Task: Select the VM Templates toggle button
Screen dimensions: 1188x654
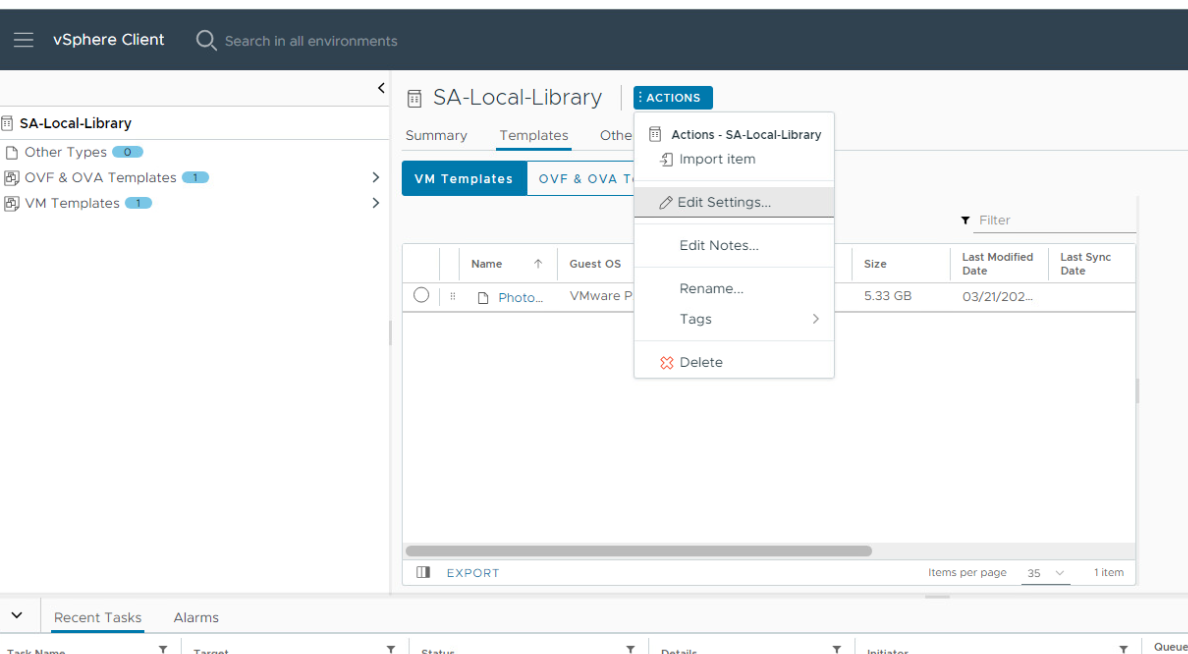Action: (464, 179)
